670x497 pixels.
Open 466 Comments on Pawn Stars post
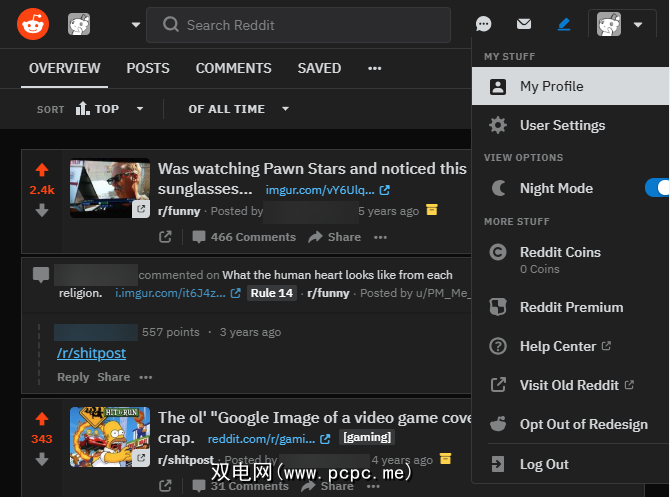[x=244, y=237]
